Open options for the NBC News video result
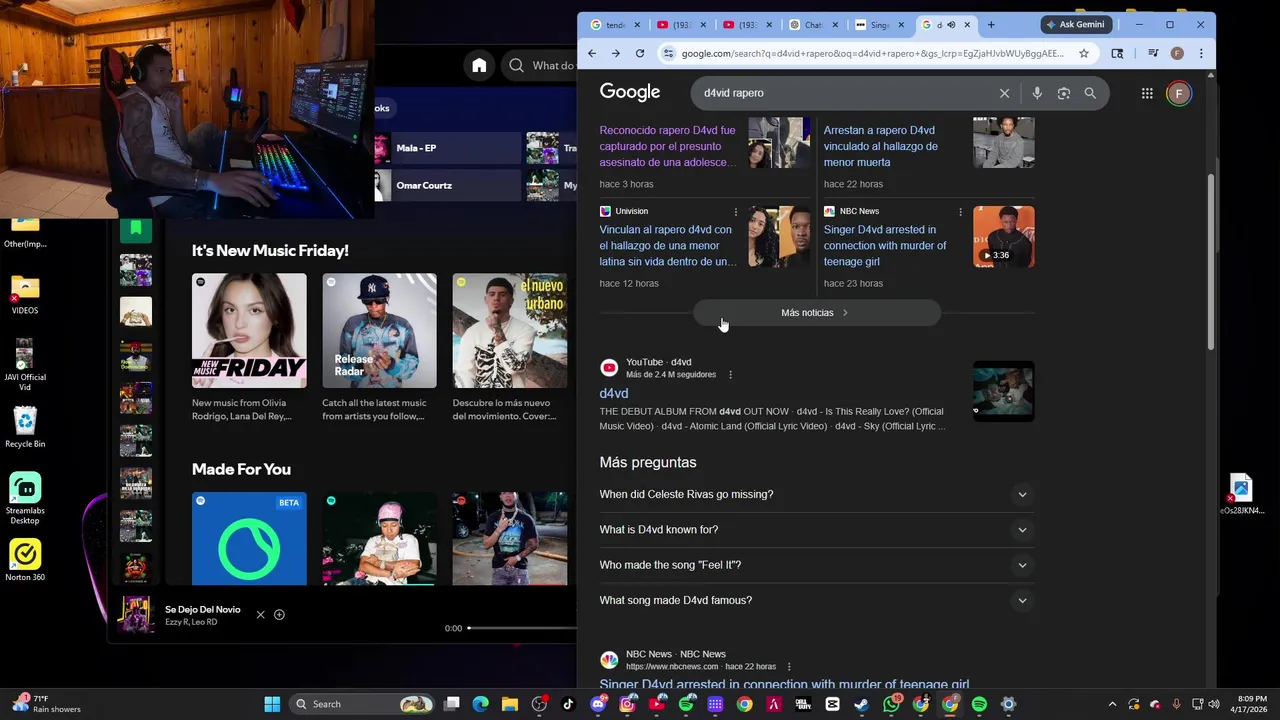Screen dimensions: 1280x720 coord(960,212)
